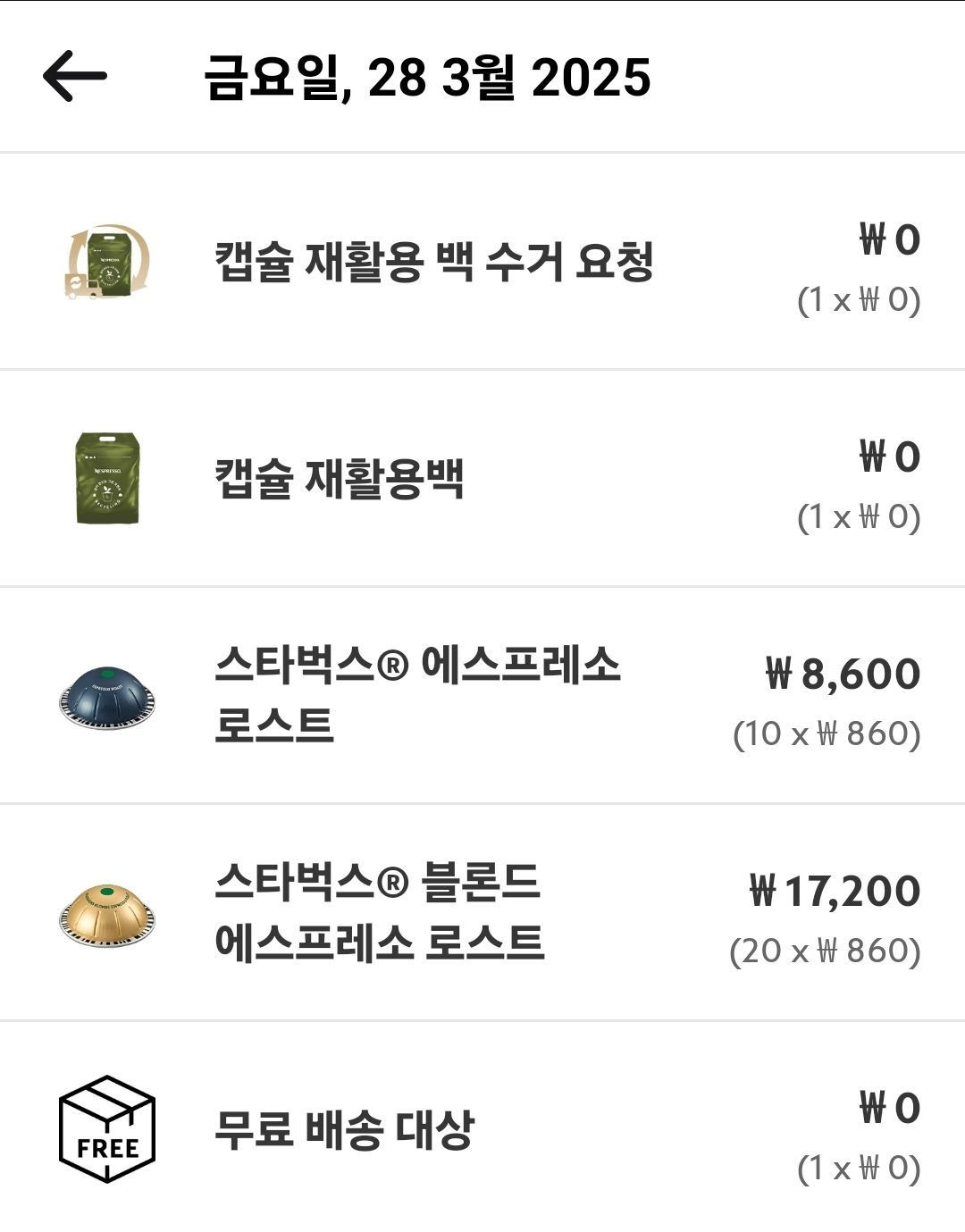
Task: Open 스타벅스® 블론드 에스프레소 로스트 product
Action: [379, 912]
